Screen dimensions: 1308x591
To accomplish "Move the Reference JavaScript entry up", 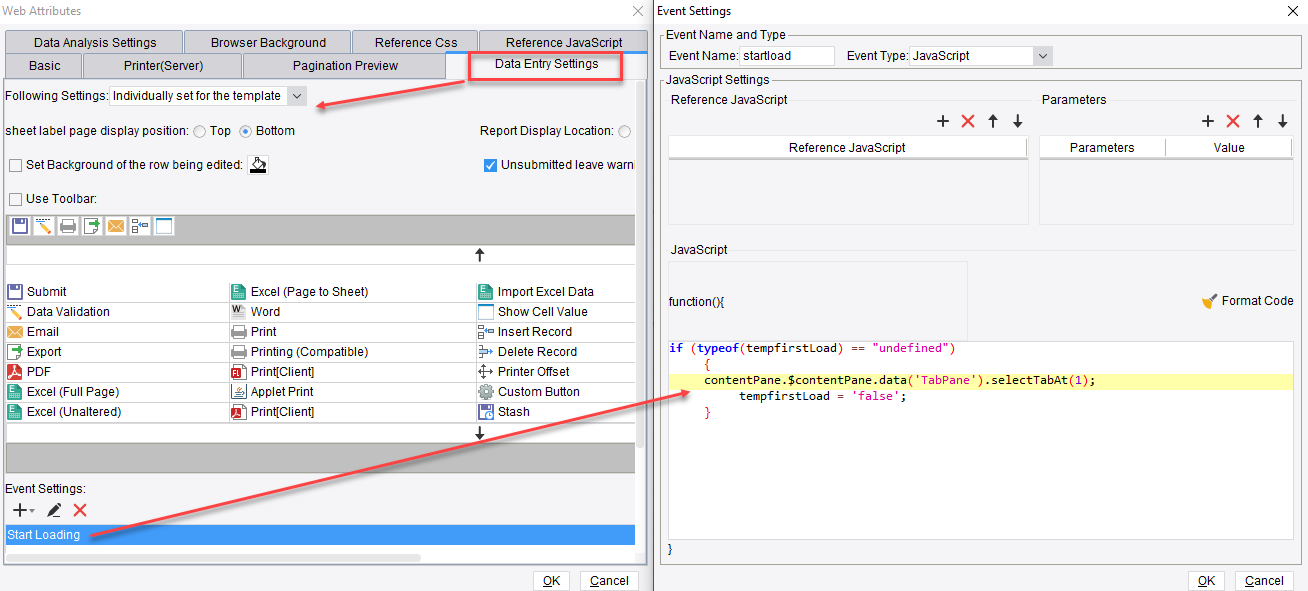I will 993,121.
